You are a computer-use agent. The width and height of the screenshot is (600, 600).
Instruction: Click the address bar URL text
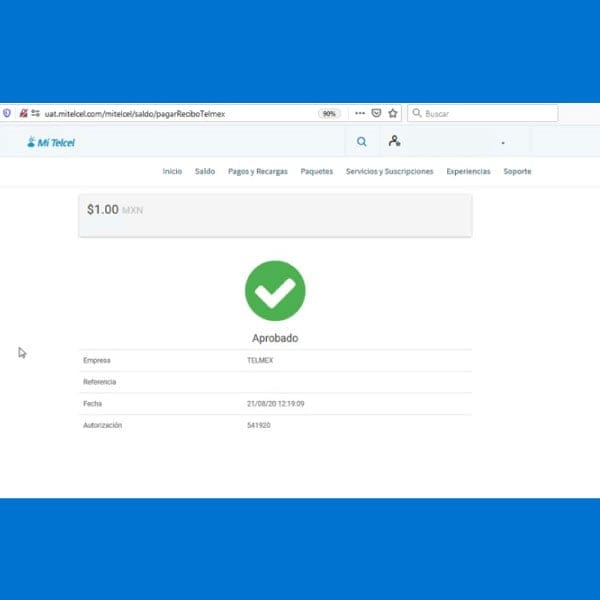135,114
